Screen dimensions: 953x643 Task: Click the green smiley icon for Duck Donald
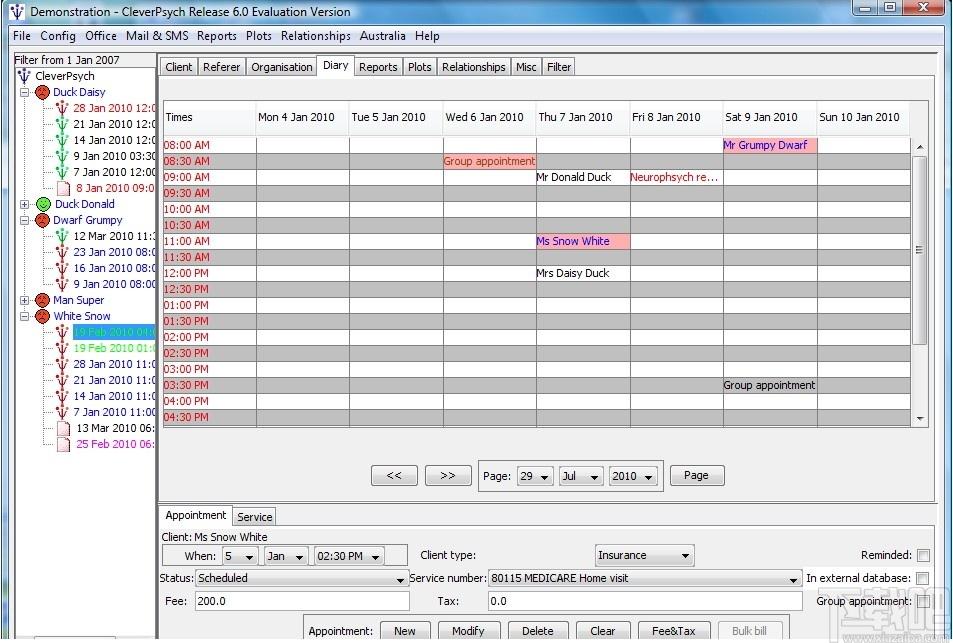pos(43,204)
